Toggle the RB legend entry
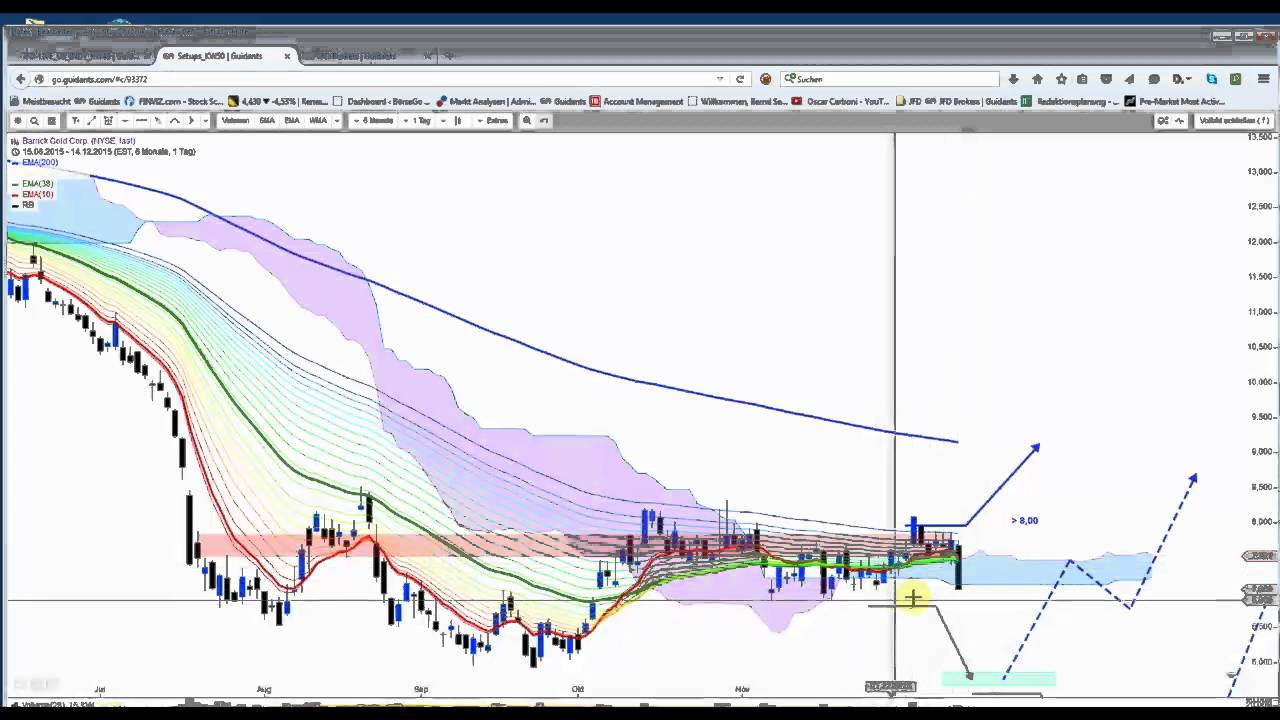This screenshot has width=1280, height=720. (27, 205)
